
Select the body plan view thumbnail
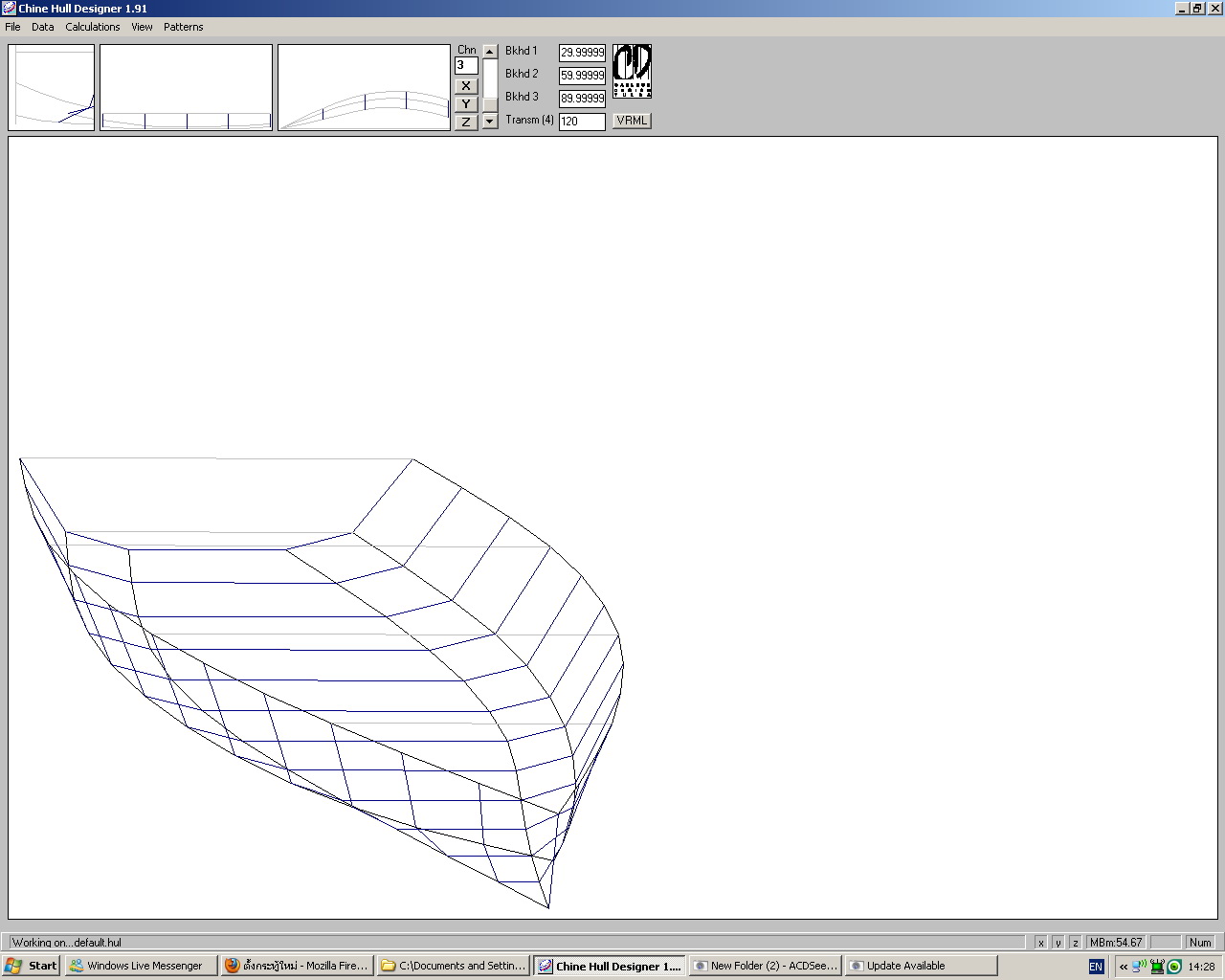pyautogui.click(x=52, y=87)
